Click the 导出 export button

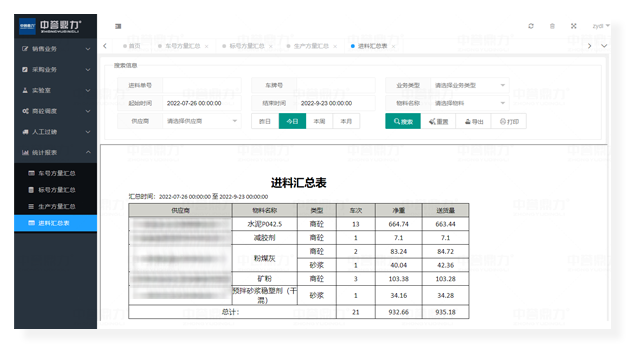click(474, 121)
